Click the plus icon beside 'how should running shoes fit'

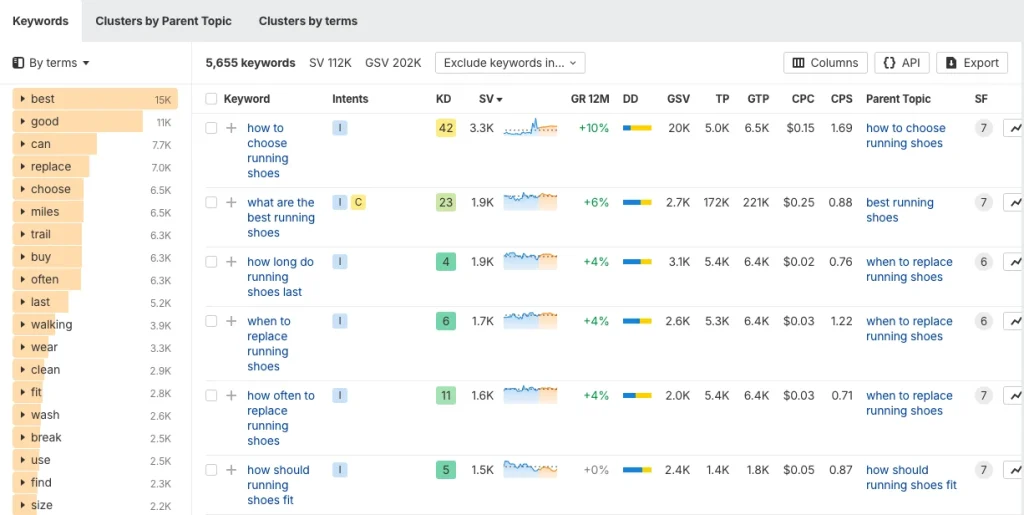(231, 470)
